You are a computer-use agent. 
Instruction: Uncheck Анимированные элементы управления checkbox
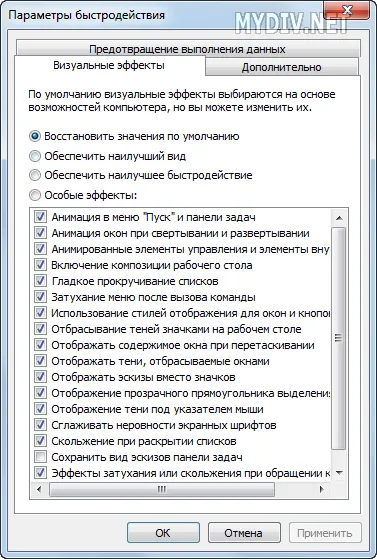pos(40,249)
